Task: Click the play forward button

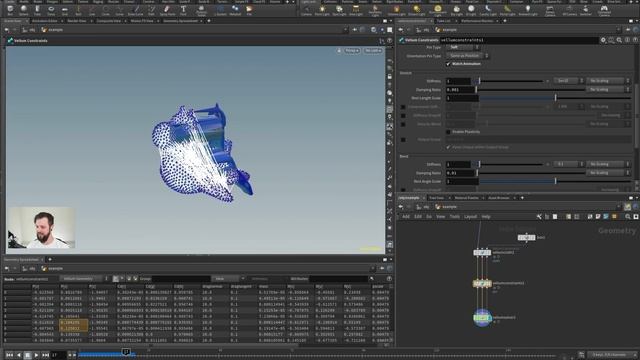Action: pyautogui.click(x=36, y=355)
